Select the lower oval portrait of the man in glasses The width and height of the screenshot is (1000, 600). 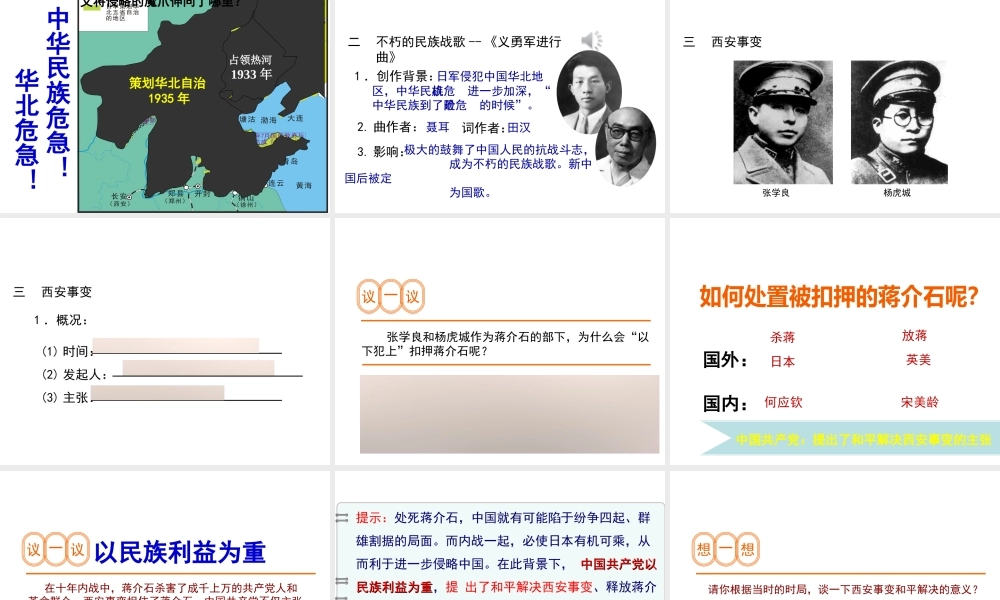(x=626, y=147)
